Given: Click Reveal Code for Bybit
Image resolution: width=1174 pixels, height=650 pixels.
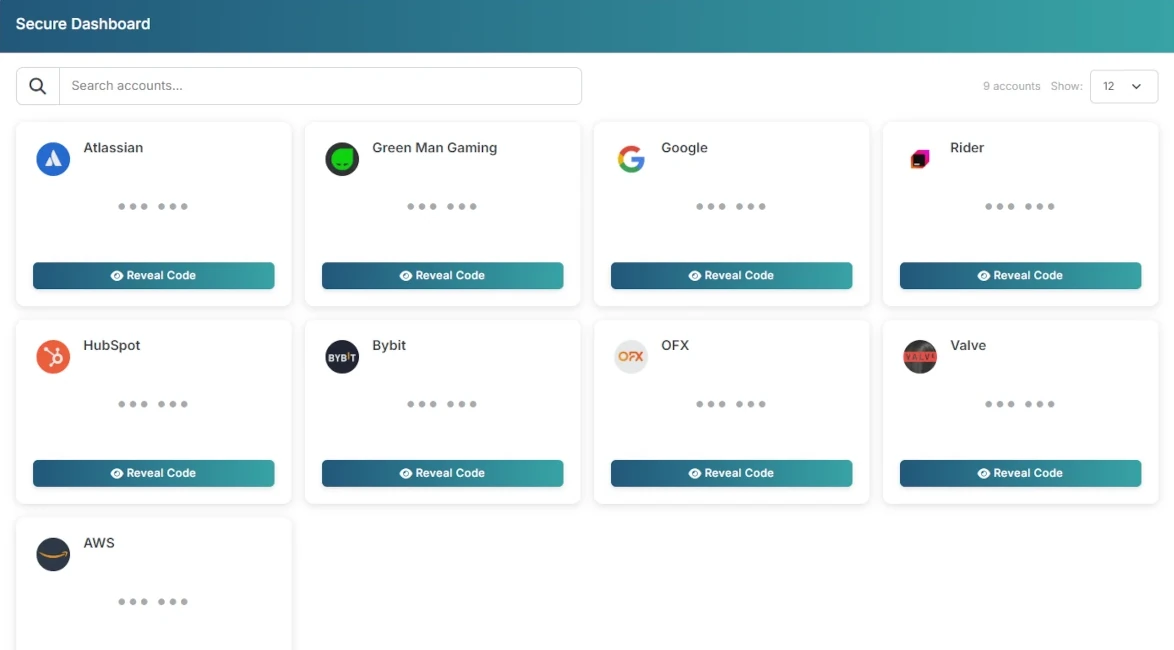Looking at the screenshot, I should (x=442, y=473).
